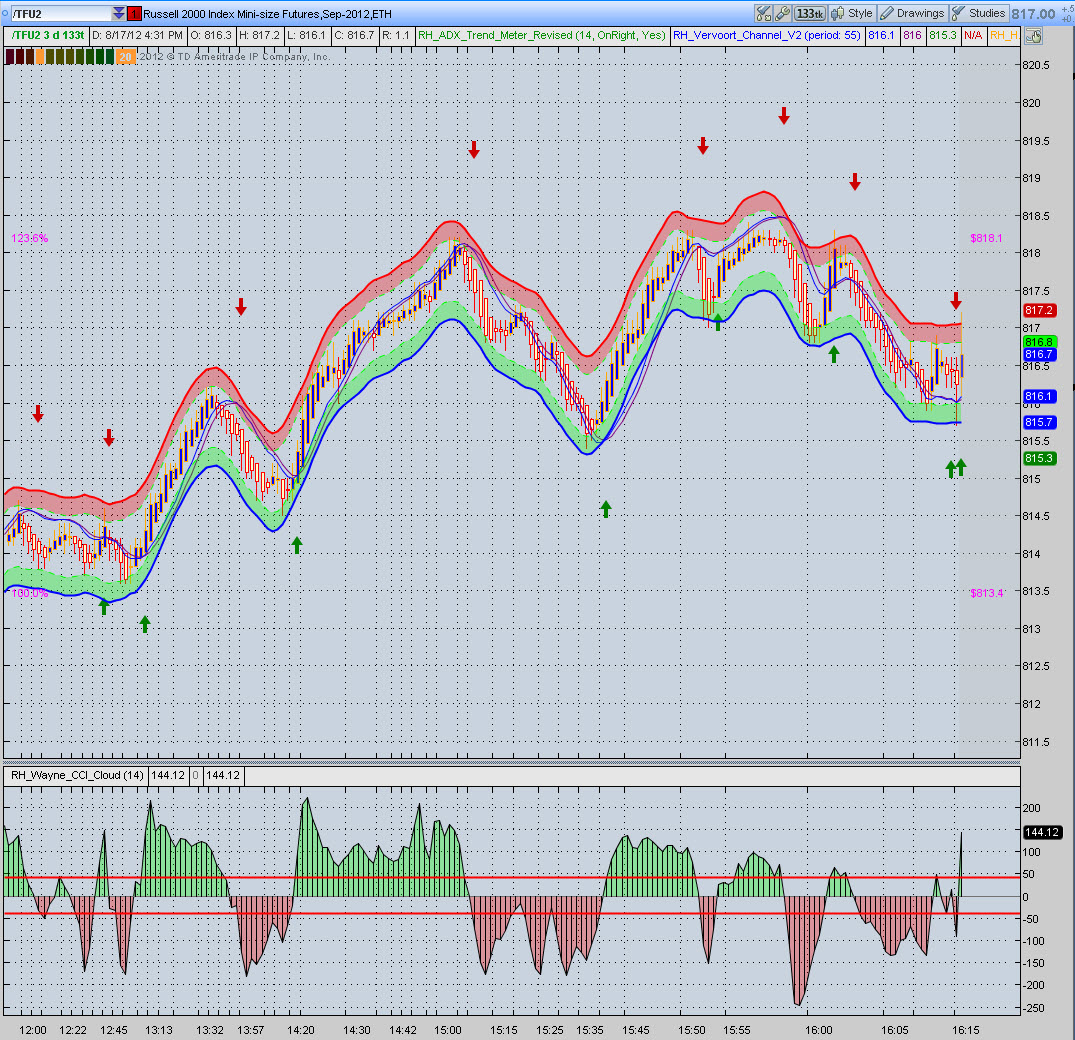Click the $818.1 Fibonacci price label

tap(986, 239)
